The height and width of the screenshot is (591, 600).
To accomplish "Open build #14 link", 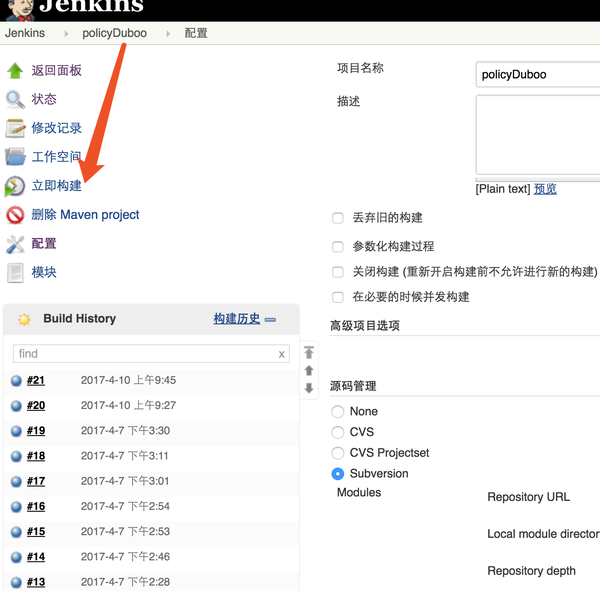I will (36, 557).
